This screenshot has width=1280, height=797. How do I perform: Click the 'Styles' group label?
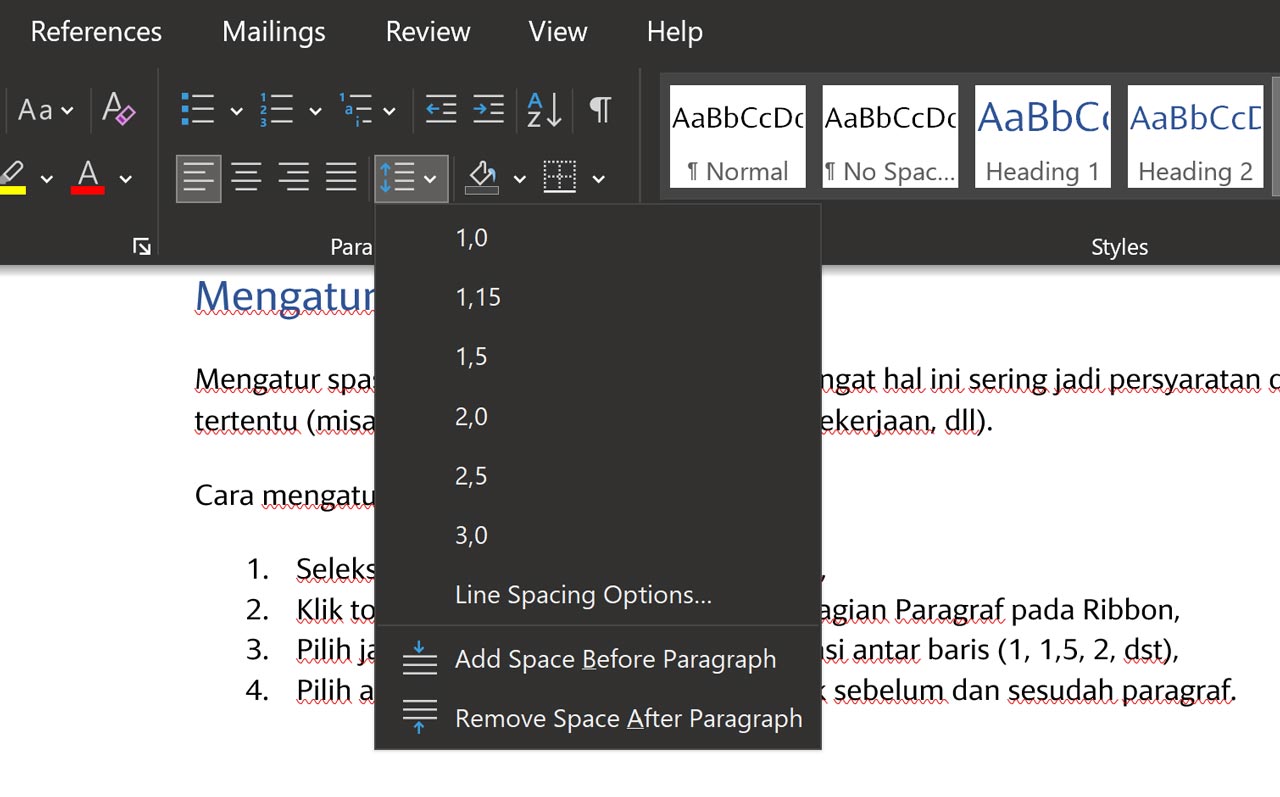click(x=1119, y=247)
